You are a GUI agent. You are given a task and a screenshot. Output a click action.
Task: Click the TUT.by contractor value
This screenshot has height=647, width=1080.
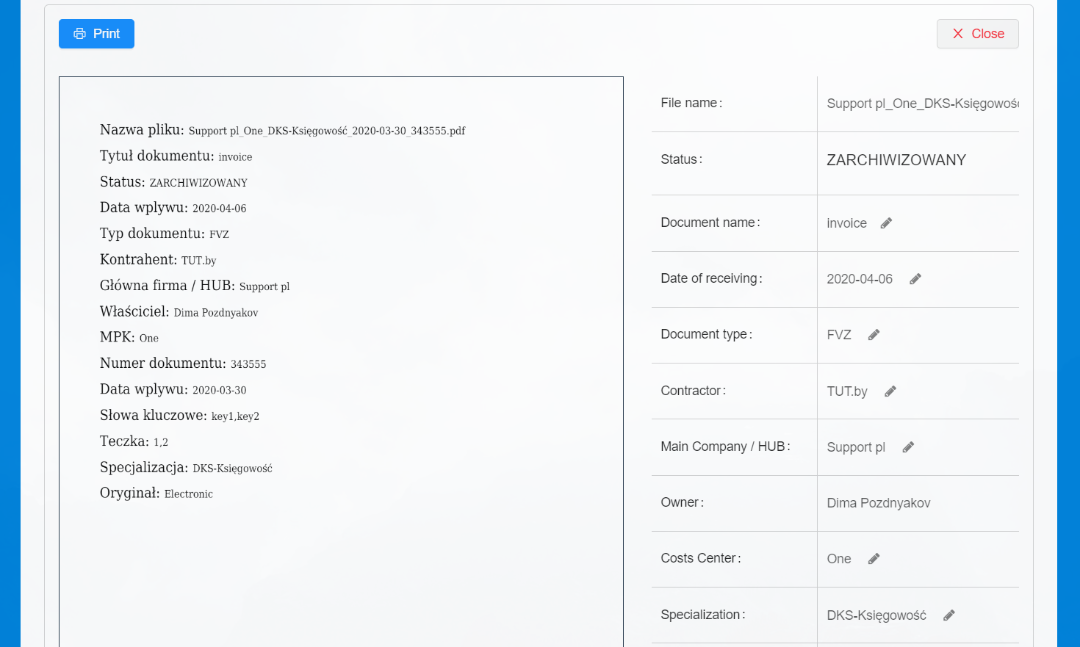point(847,391)
